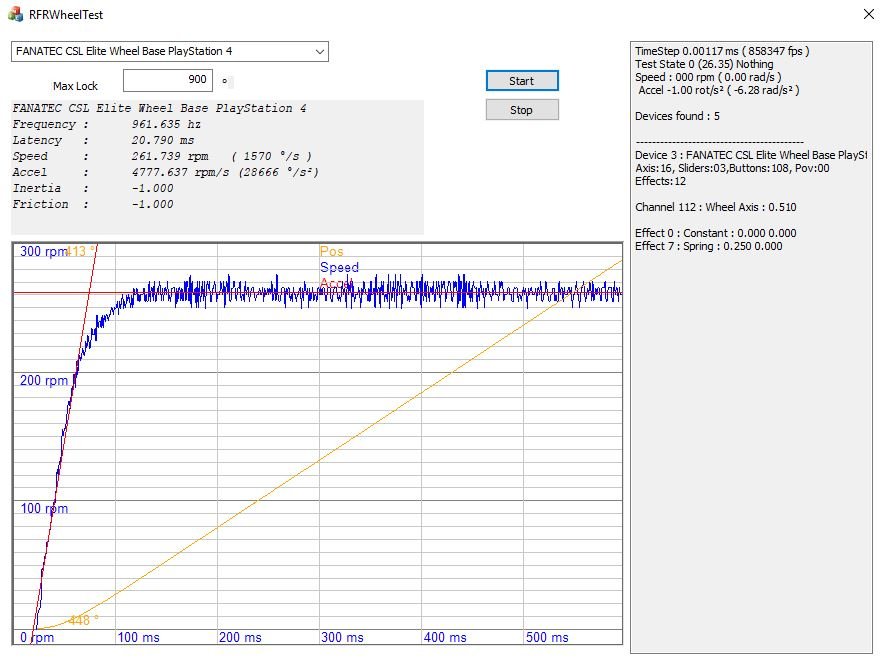Click the RFRWheelTest app icon in title bar
The image size is (882, 665).
[16, 15]
